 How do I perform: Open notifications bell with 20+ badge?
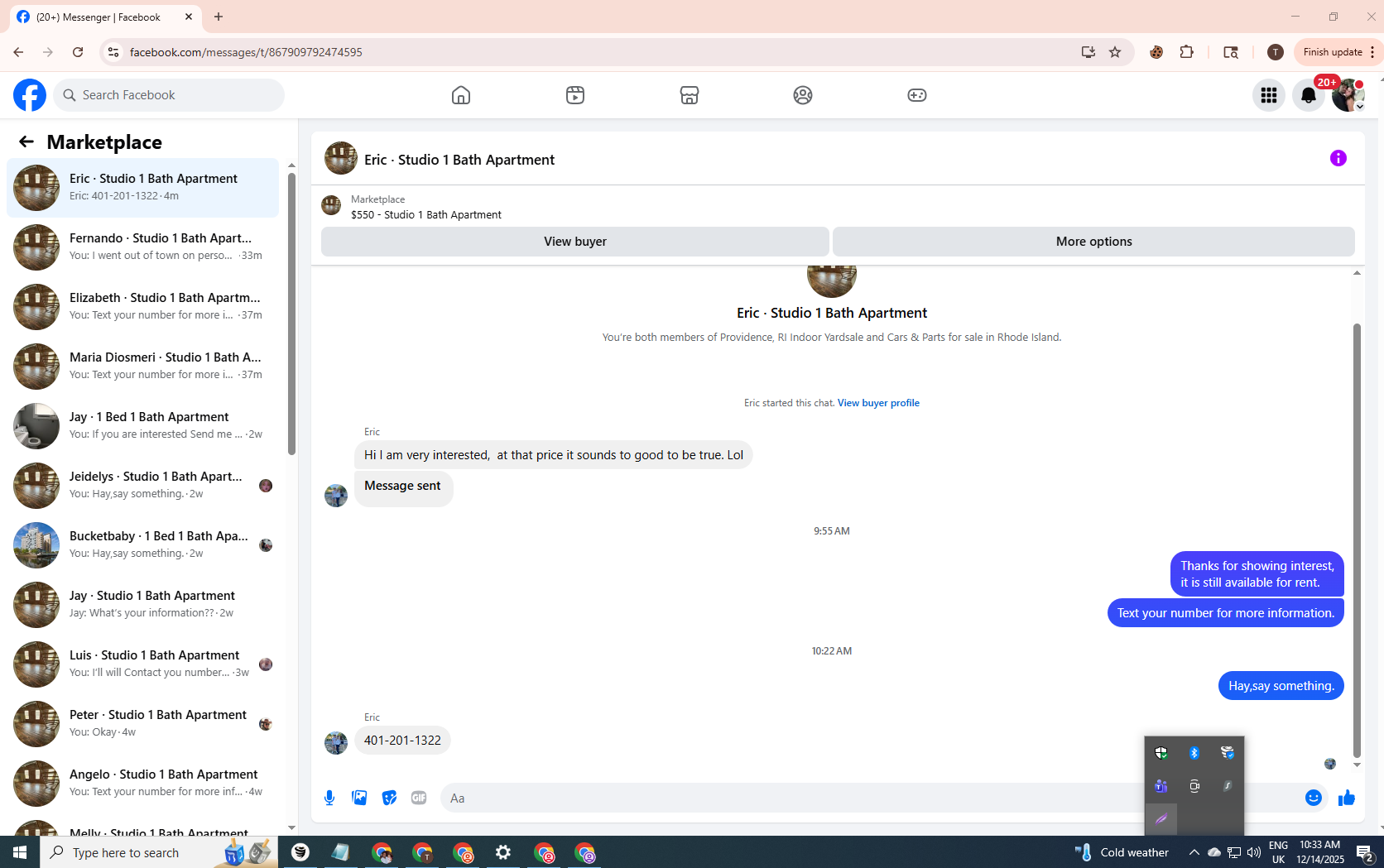[1309, 95]
